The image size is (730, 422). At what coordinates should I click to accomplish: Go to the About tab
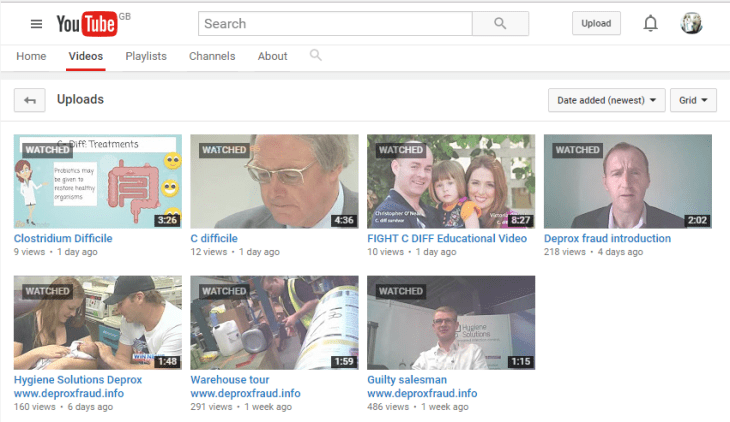point(273,56)
